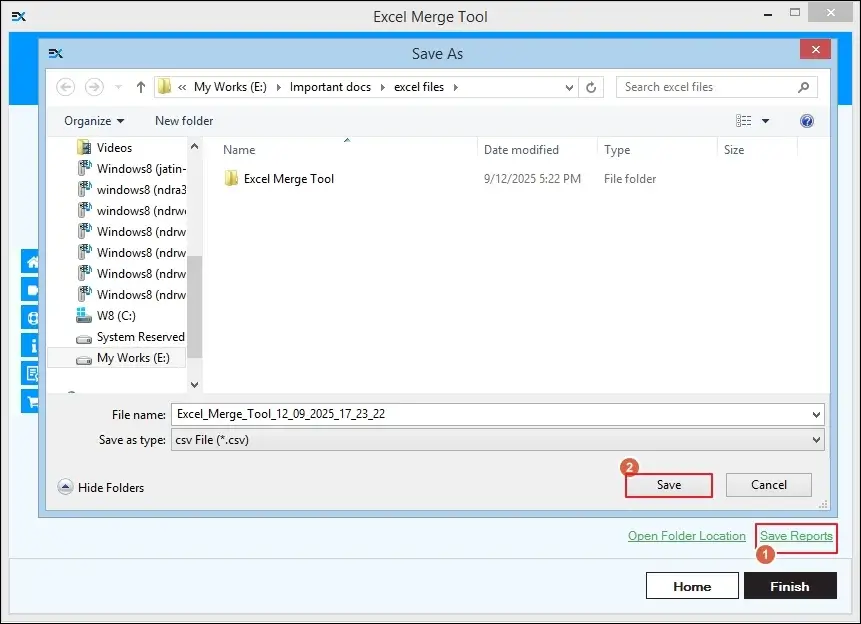Click the info icon in left sidebar

(31, 343)
